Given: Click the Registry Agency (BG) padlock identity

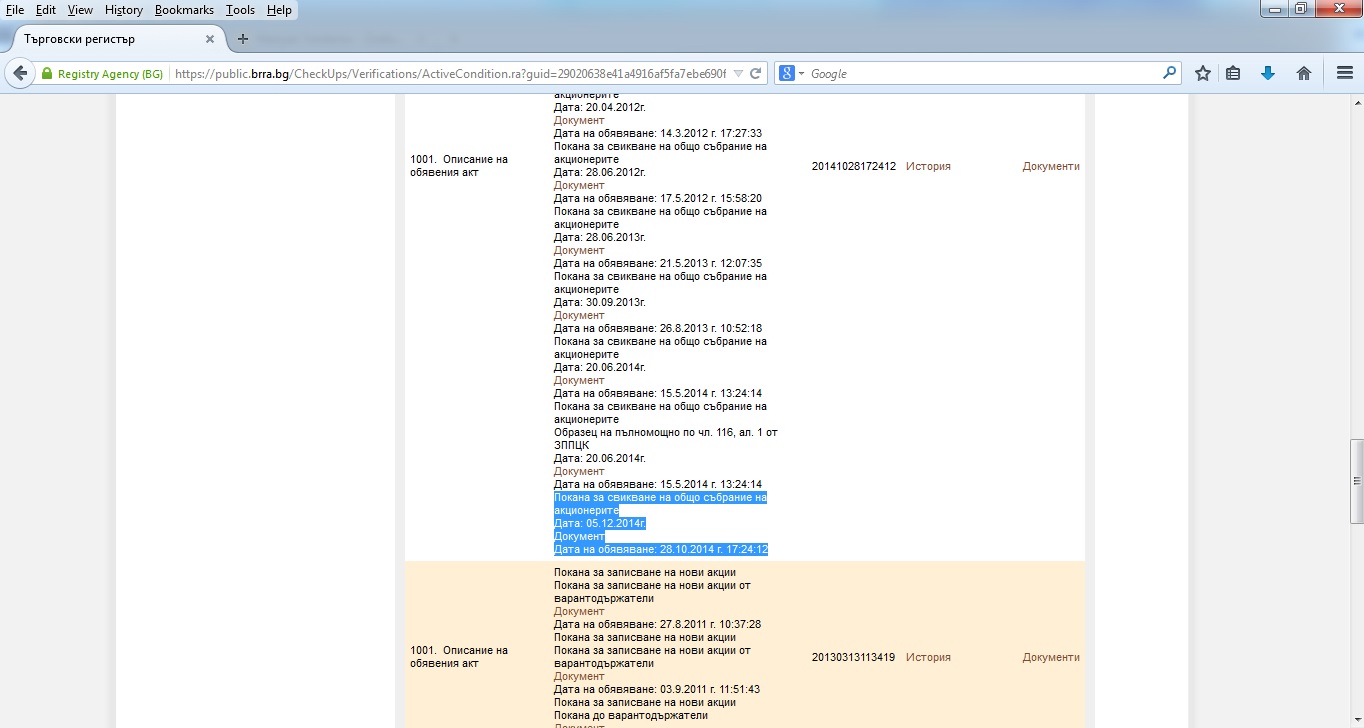Looking at the screenshot, I should pyautogui.click(x=101, y=74).
